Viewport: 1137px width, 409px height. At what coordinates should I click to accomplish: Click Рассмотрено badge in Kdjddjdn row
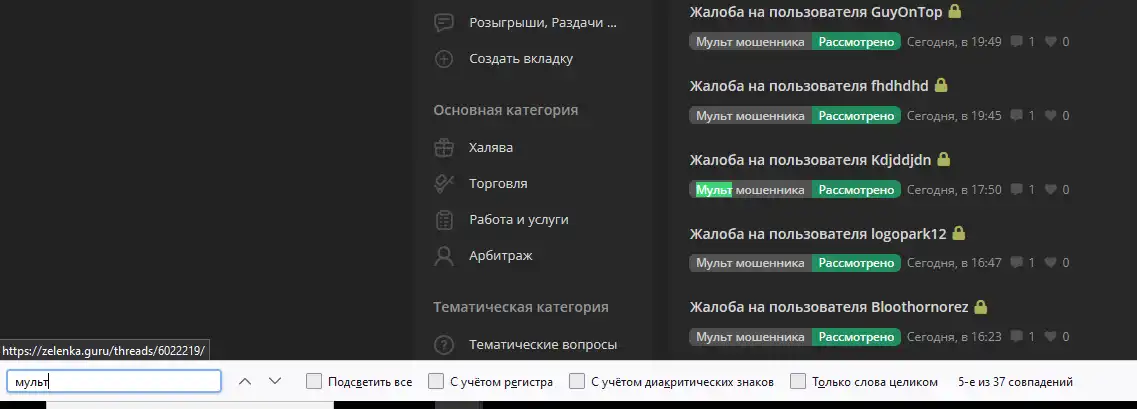pos(856,189)
